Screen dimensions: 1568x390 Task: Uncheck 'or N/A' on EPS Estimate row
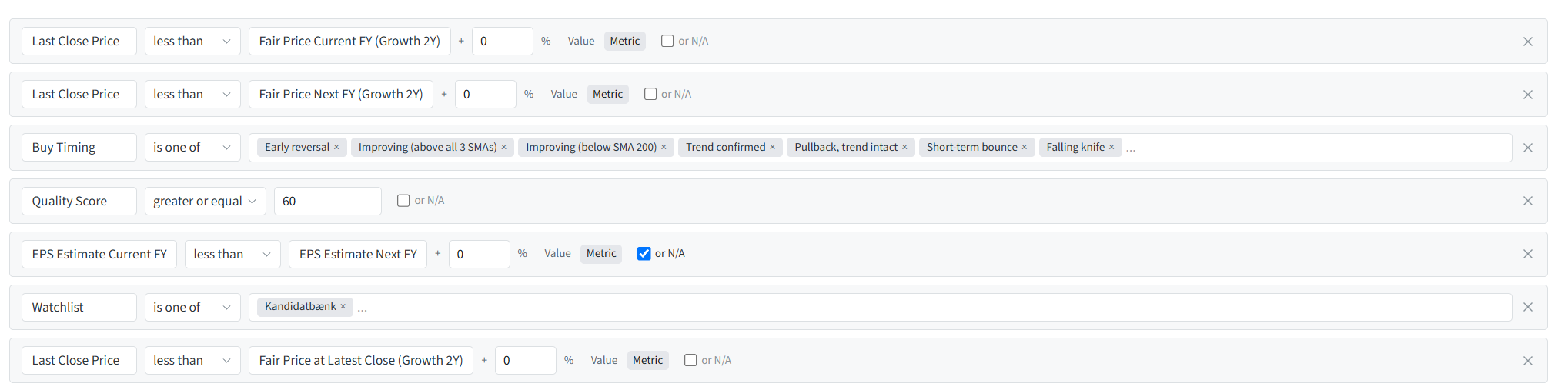click(x=644, y=254)
